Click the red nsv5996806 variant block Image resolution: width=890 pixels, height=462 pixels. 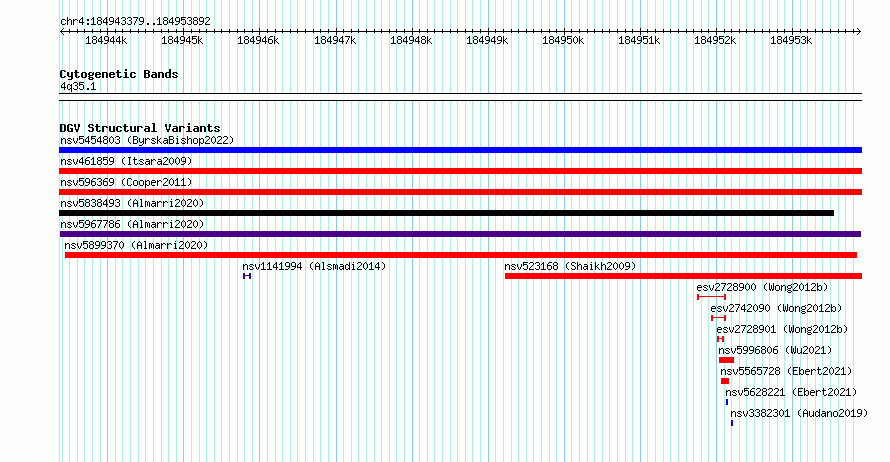point(727,360)
